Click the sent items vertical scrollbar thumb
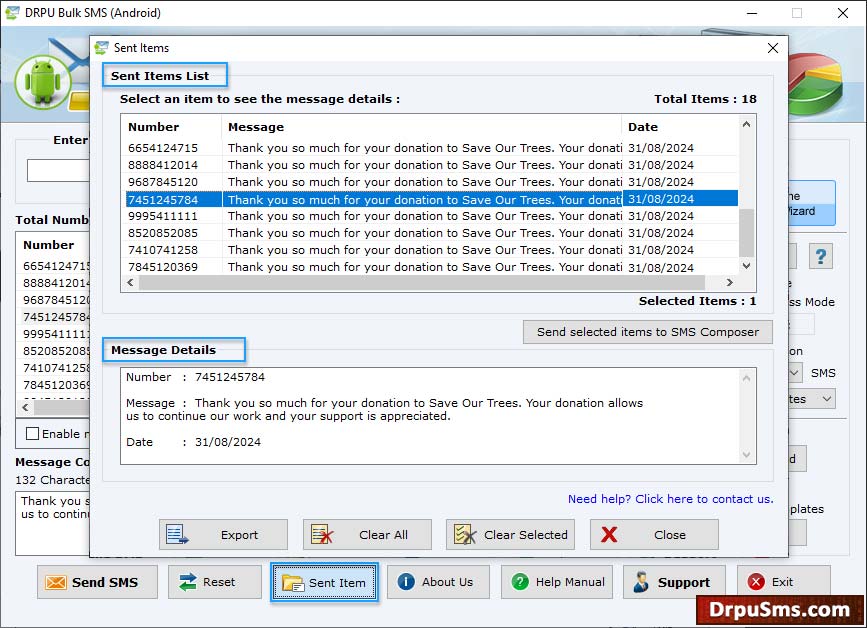Image resolution: width=867 pixels, height=628 pixels. pos(746,233)
